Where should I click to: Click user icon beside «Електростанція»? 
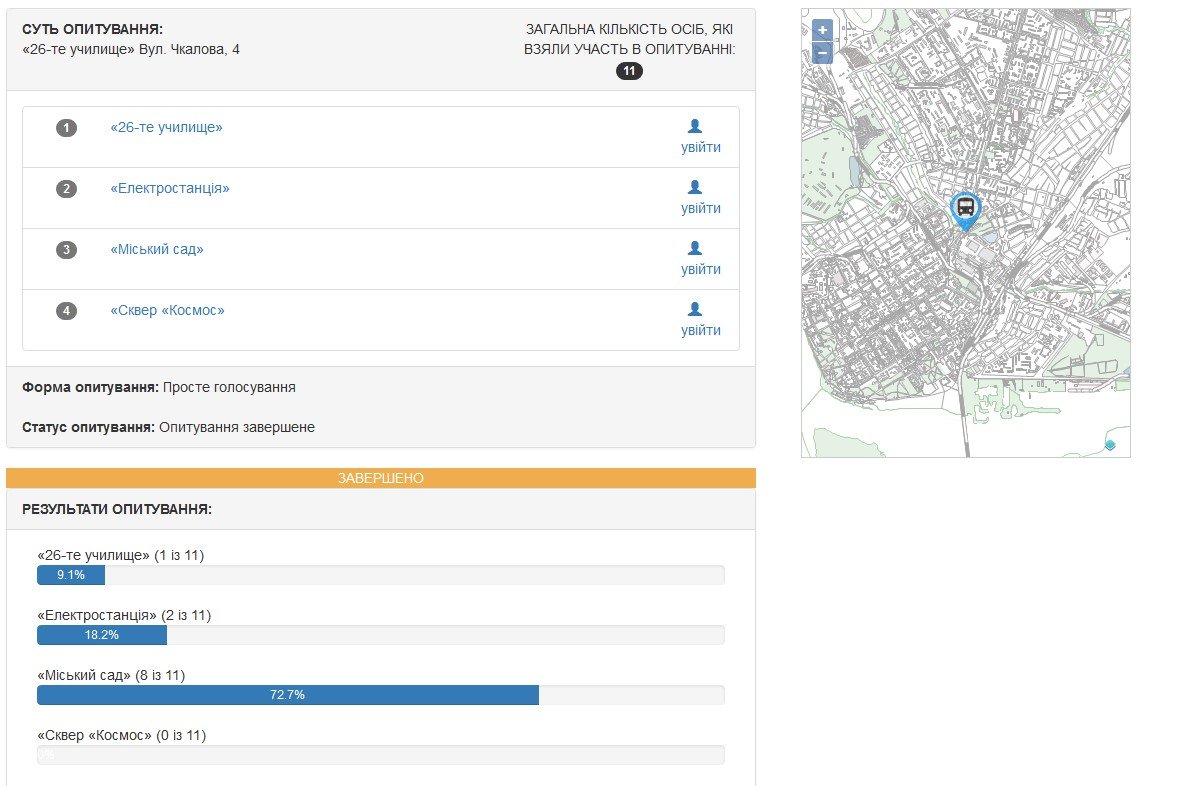(x=695, y=187)
